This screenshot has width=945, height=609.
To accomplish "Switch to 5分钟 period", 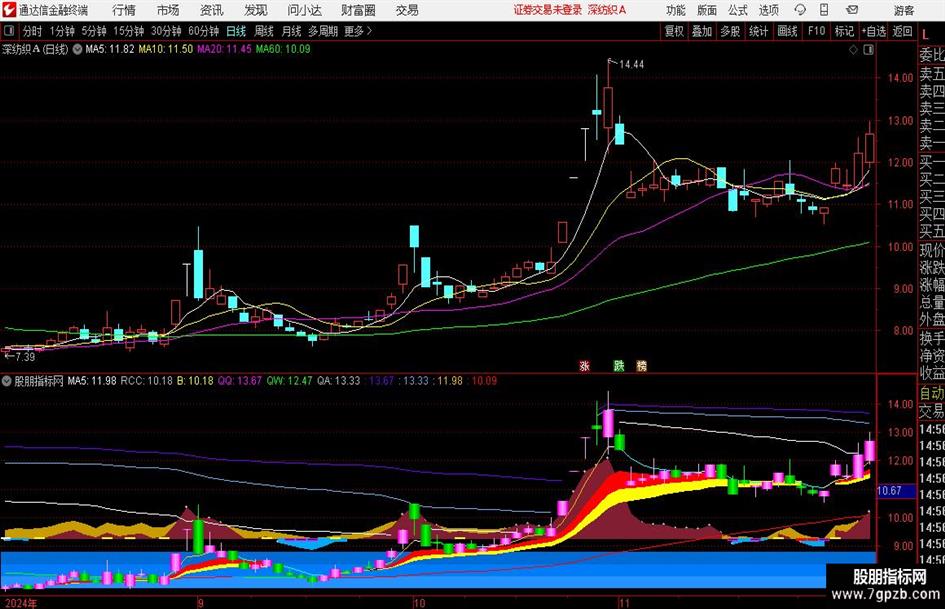I will [x=93, y=31].
